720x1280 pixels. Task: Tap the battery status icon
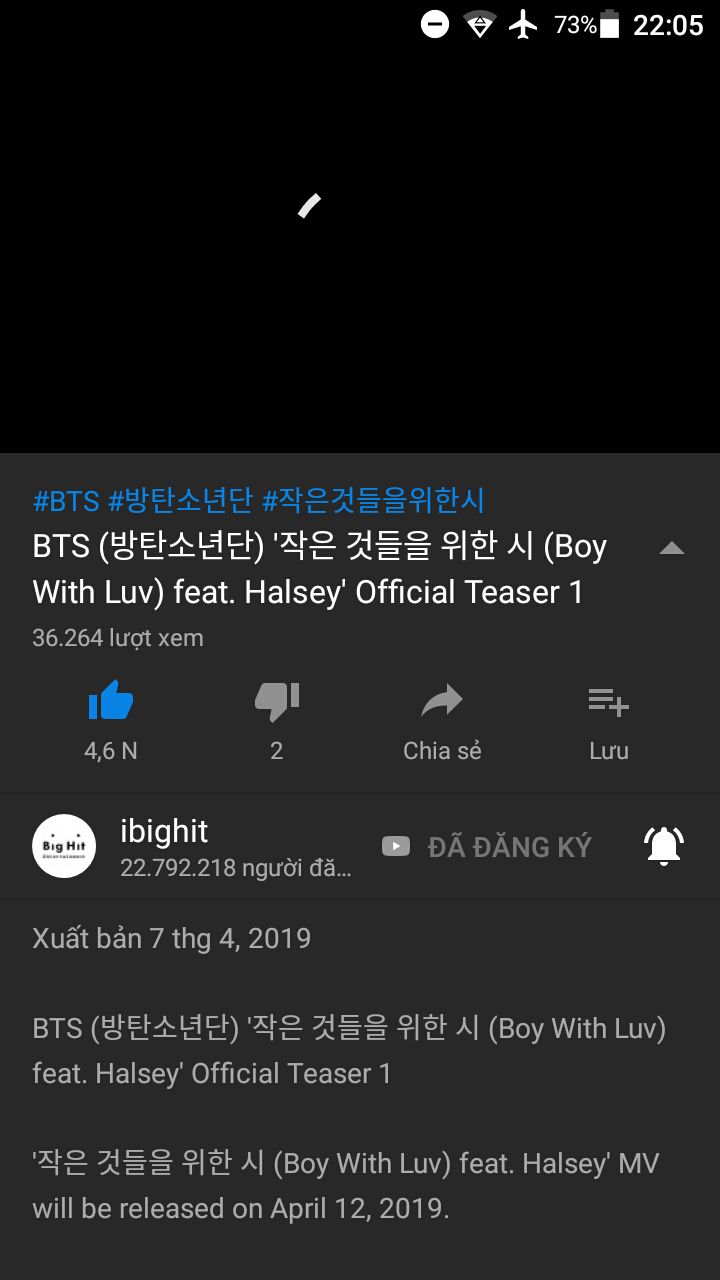pos(609,24)
